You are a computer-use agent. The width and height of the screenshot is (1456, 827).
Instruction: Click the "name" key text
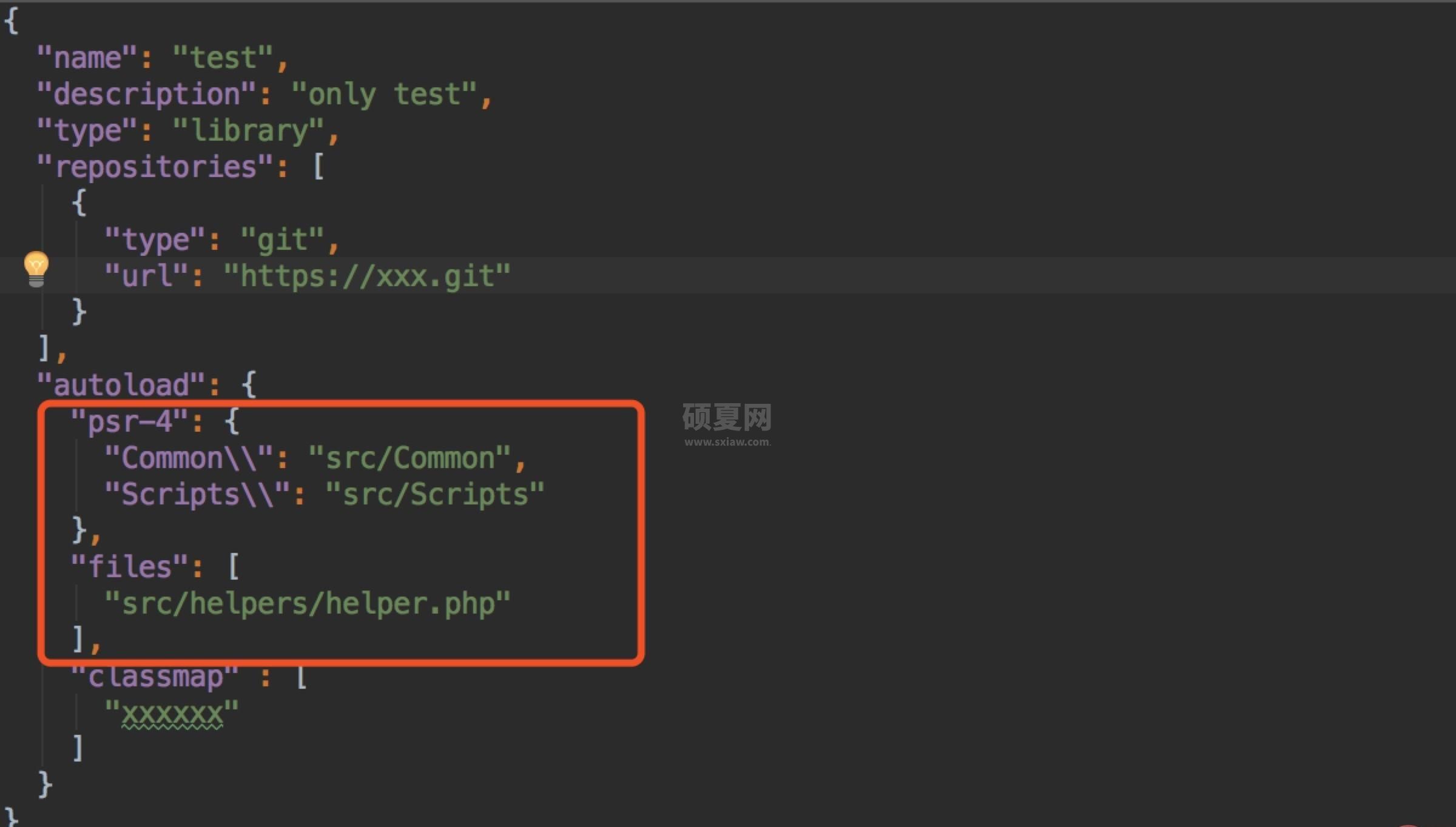click(x=87, y=58)
